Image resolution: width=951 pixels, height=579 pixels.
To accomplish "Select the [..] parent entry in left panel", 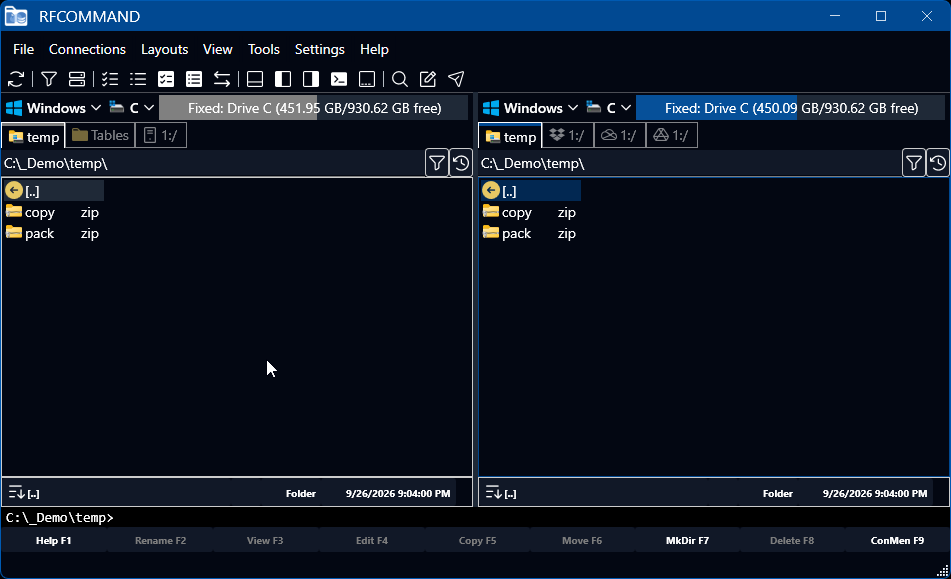I will pos(53,191).
